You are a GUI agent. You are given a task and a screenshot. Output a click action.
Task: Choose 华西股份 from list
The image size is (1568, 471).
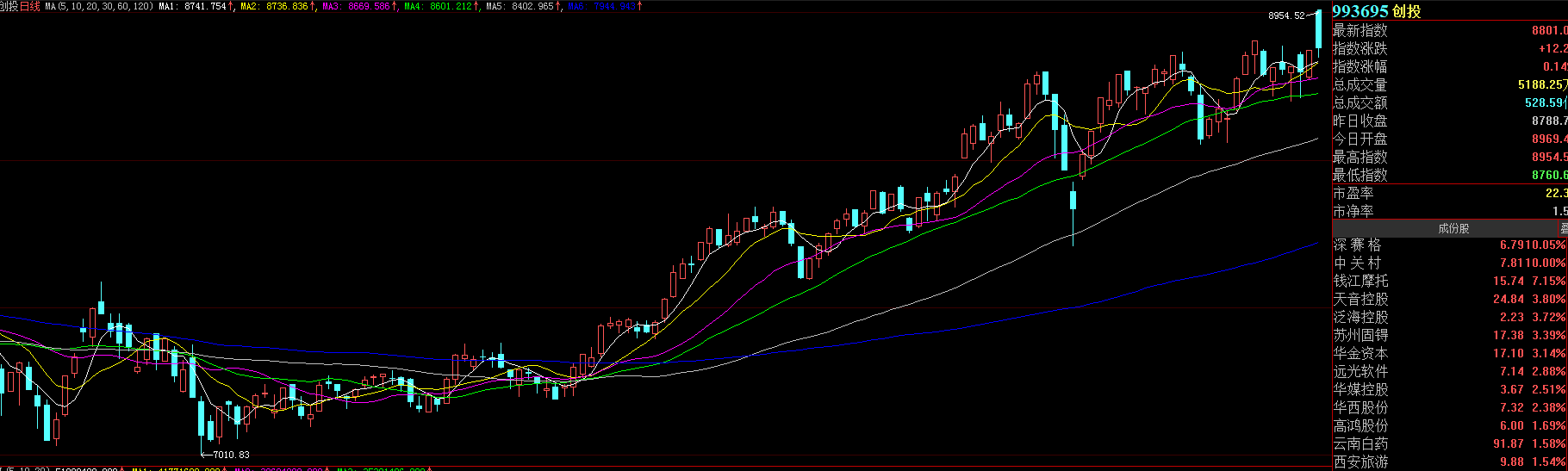click(x=1360, y=408)
